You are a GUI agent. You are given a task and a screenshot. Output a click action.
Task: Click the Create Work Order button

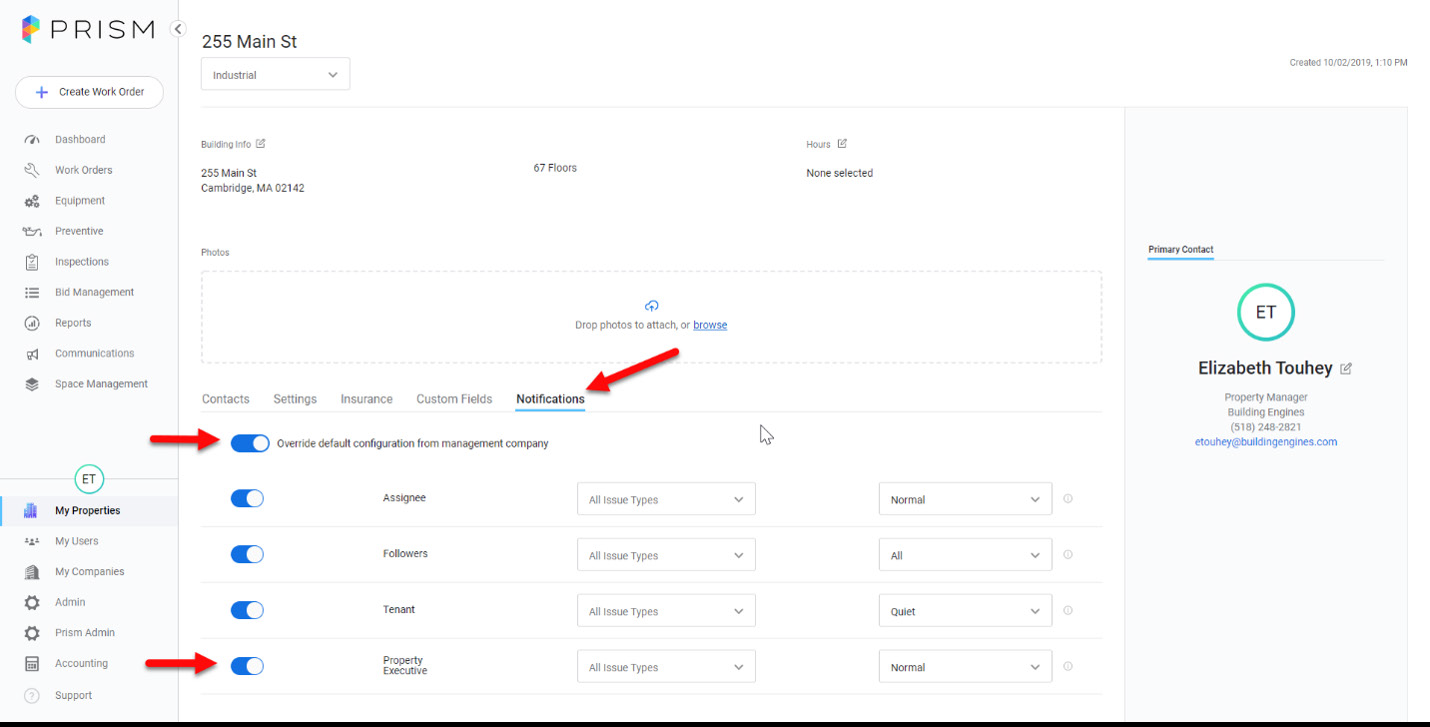point(89,92)
